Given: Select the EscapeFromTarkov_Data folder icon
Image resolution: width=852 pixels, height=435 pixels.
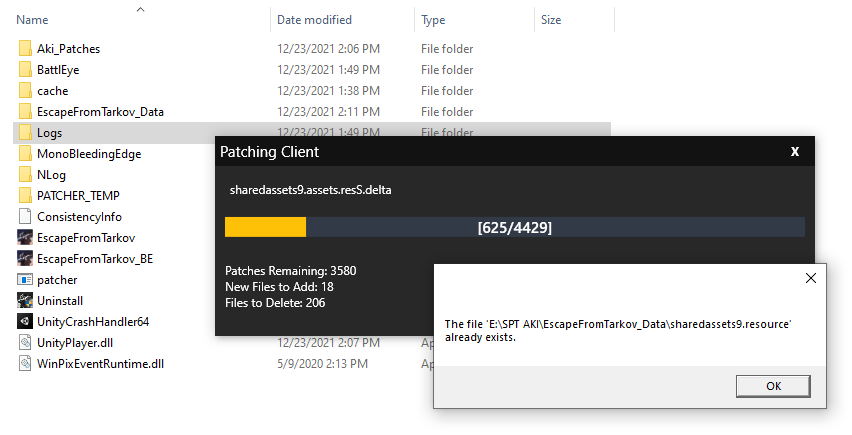Looking at the screenshot, I should (25, 112).
